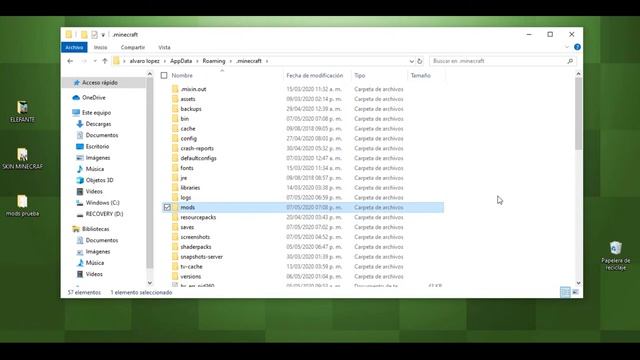Image resolution: width=640 pixels, height=360 pixels.
Task: Select the snapshots-server folder
Action: [x=202, y=257]
